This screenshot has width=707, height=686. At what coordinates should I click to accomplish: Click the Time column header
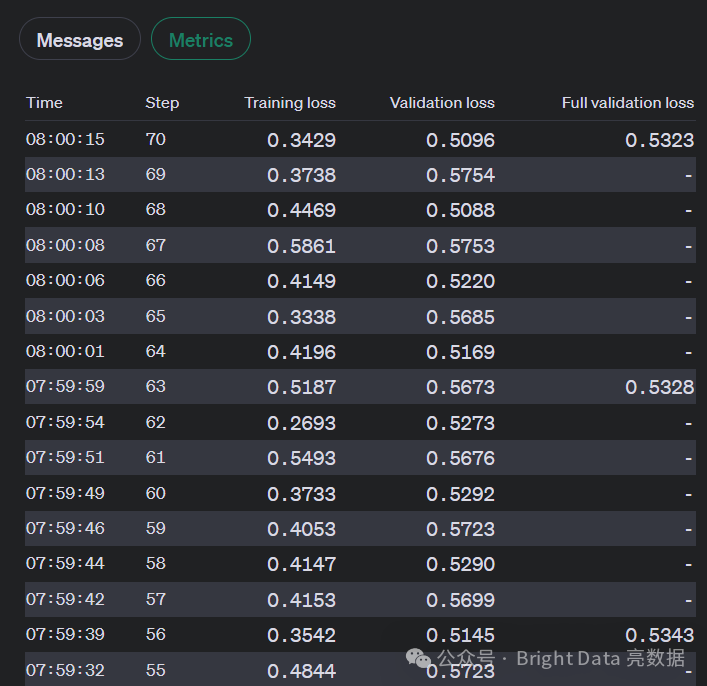pyautogui.click(x=44, y=103)
